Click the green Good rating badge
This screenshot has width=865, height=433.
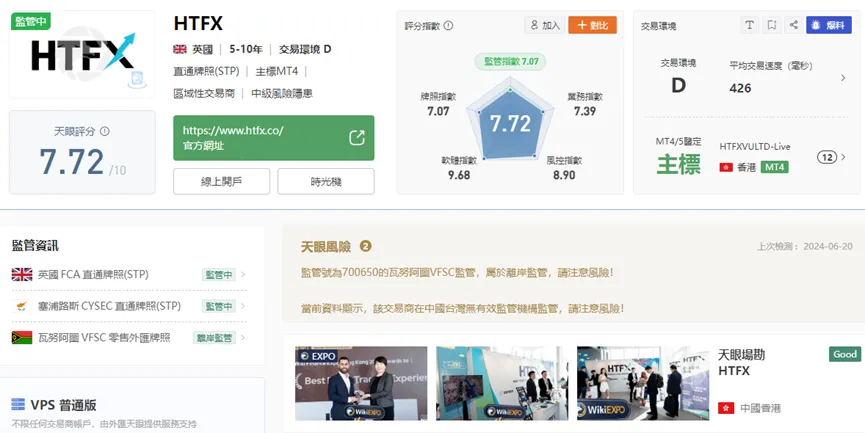pos(845,354)
